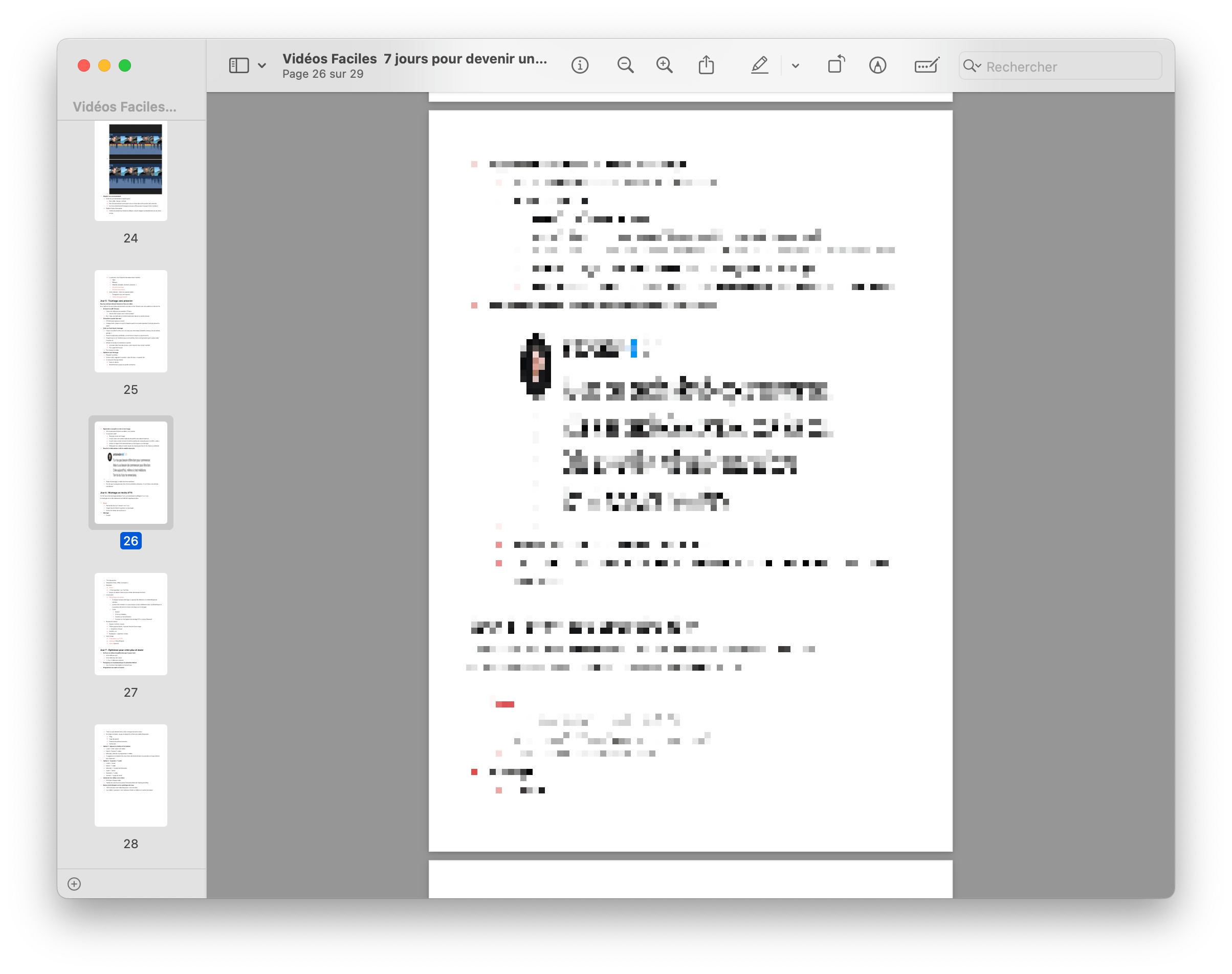
Task: Zoom in with the magnifier plus icon
Action: [x=664, y=65]
